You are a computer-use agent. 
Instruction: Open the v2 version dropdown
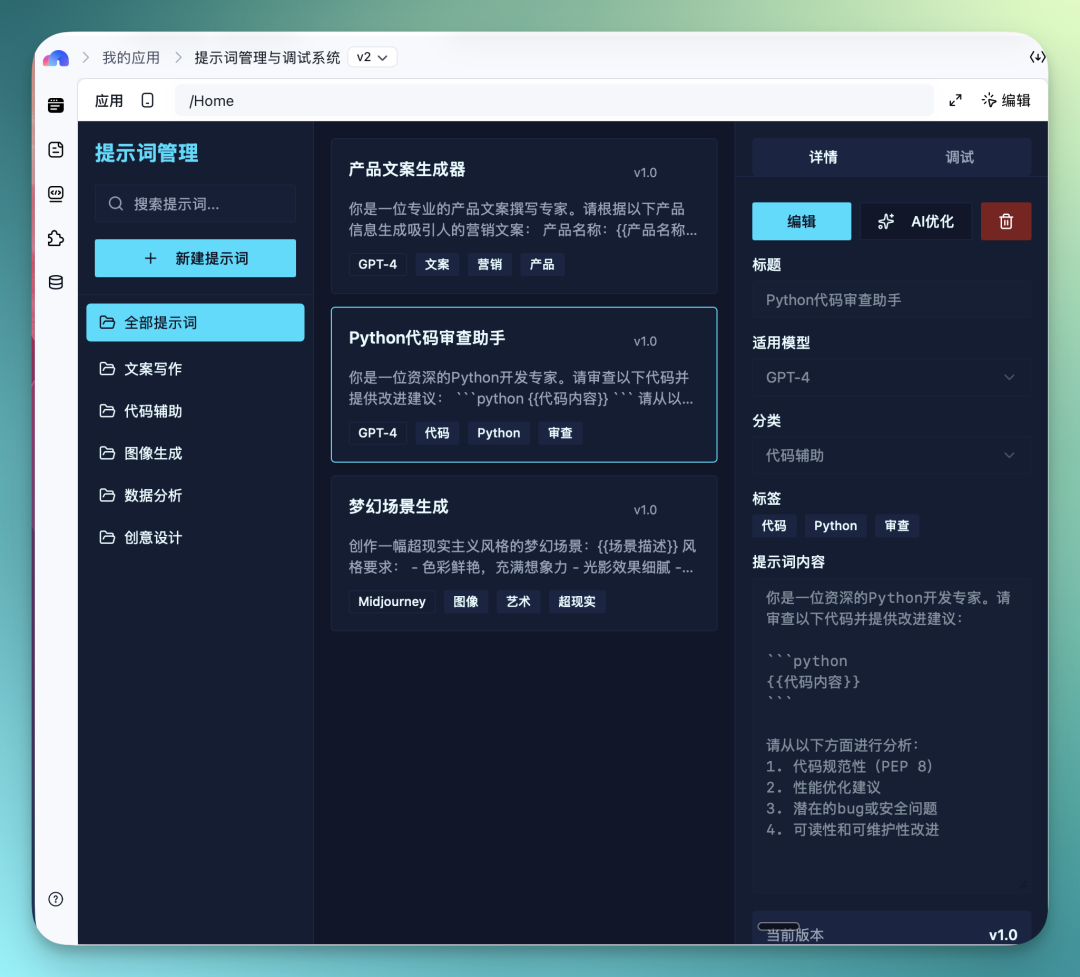point(372,57)
